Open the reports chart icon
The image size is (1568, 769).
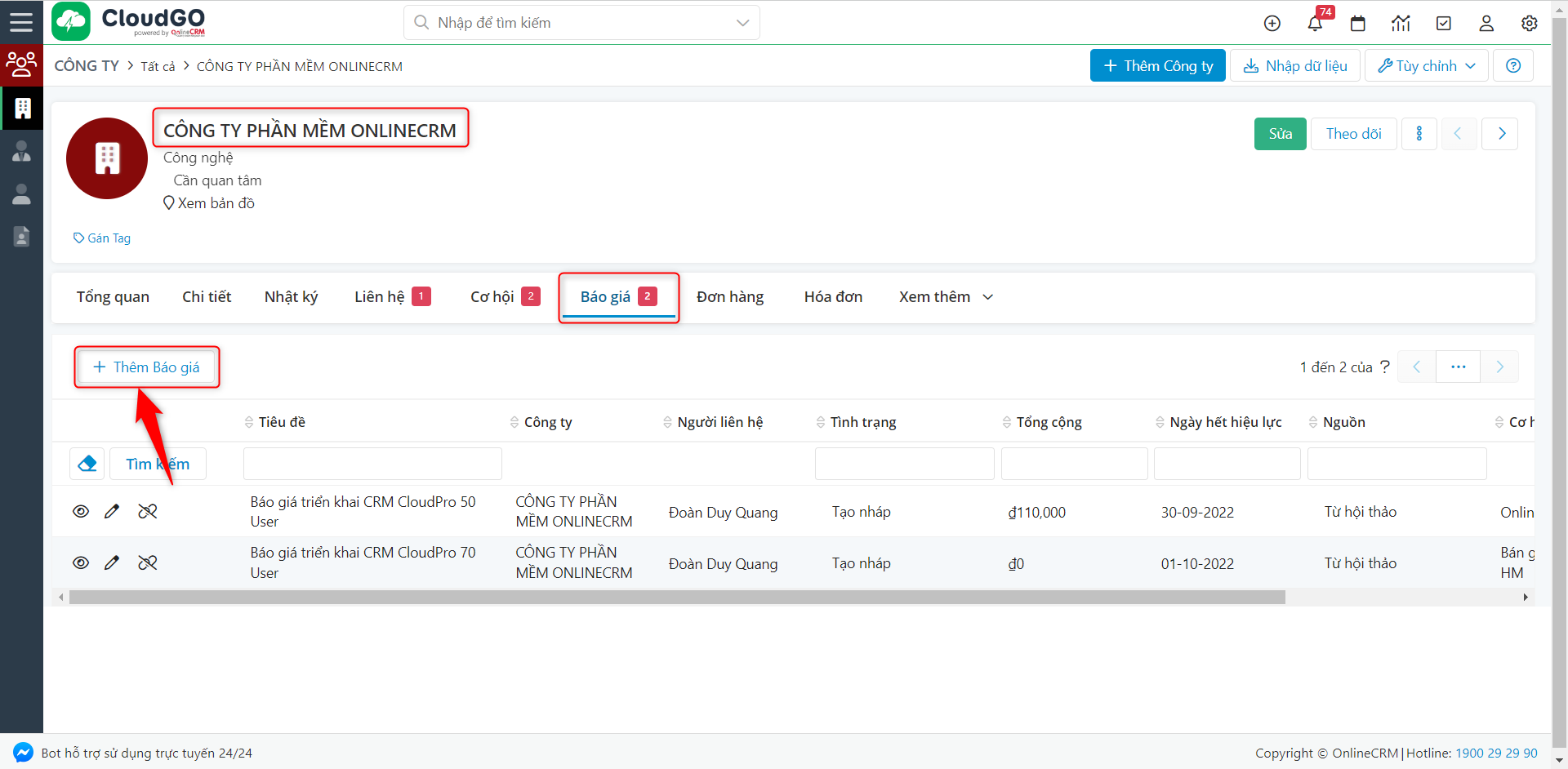pyautogui.click(x=1401, y=24)
